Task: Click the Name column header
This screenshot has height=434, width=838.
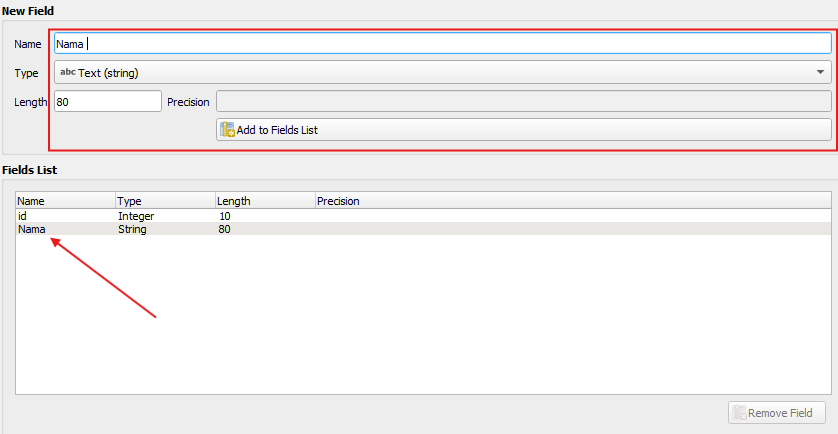Action: [65, 201]
